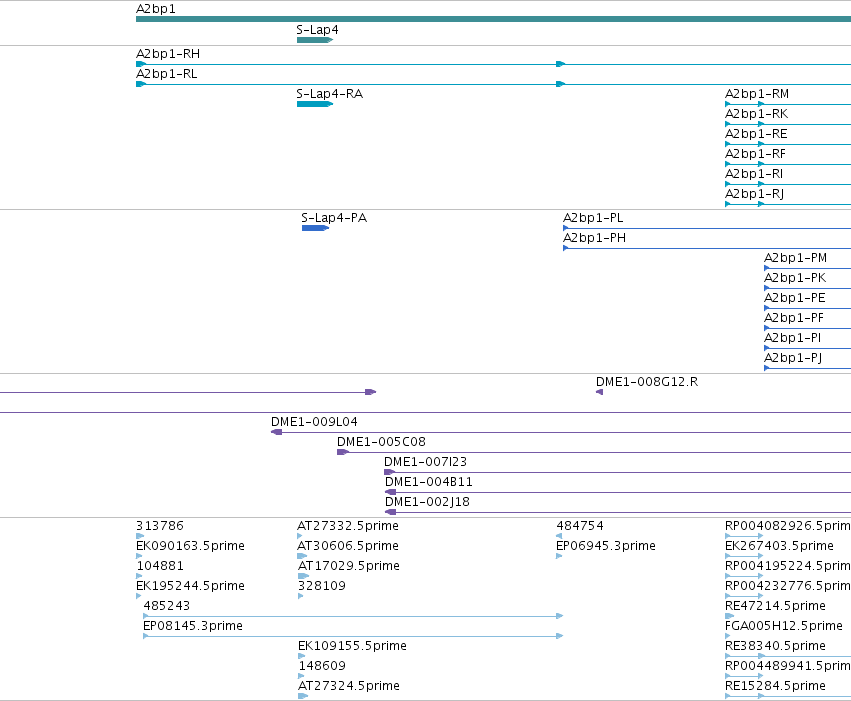
Task: Click the A2bp1-PJ protein label
Action: coord(793,359)
